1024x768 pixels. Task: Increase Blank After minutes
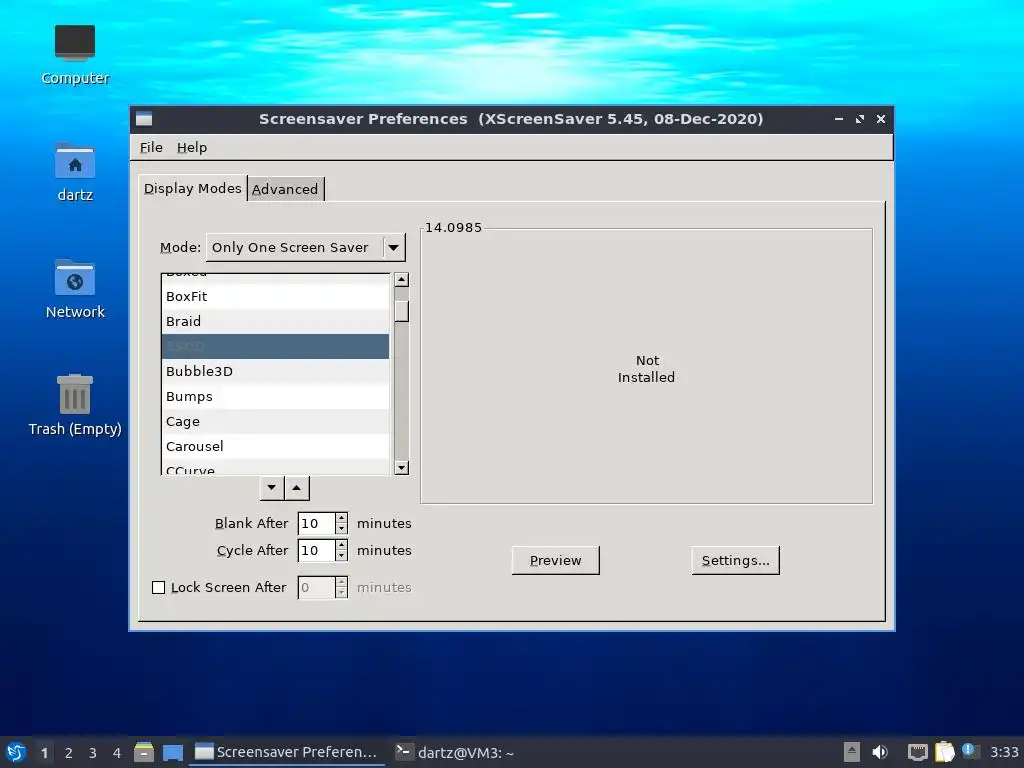(342, 519)
